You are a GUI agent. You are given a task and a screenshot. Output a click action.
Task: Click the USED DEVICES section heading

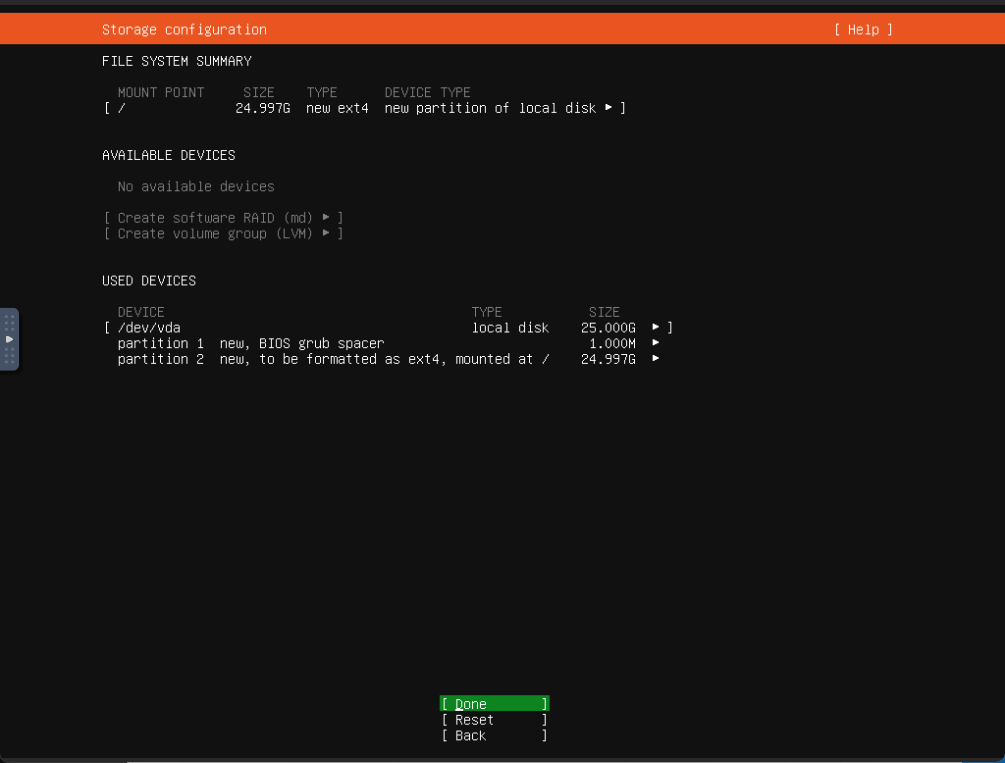[x=149, y=281]
